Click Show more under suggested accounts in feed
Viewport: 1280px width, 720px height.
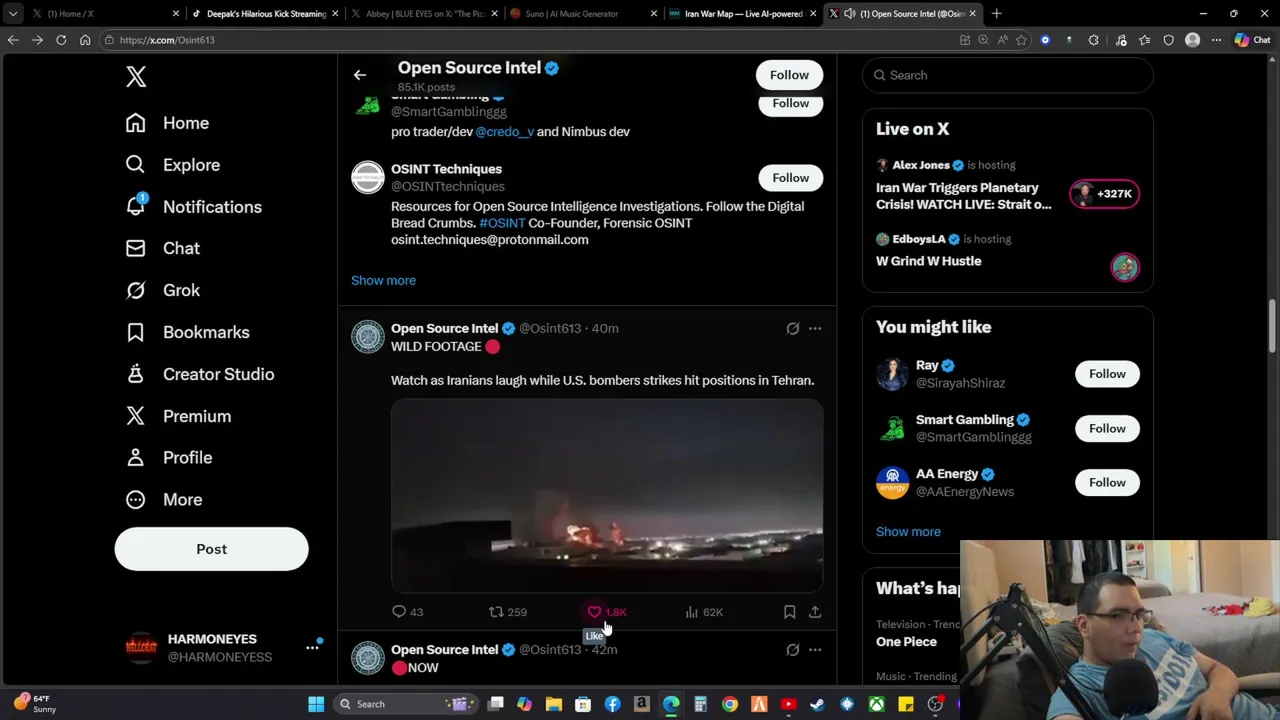tap(383, 280)
